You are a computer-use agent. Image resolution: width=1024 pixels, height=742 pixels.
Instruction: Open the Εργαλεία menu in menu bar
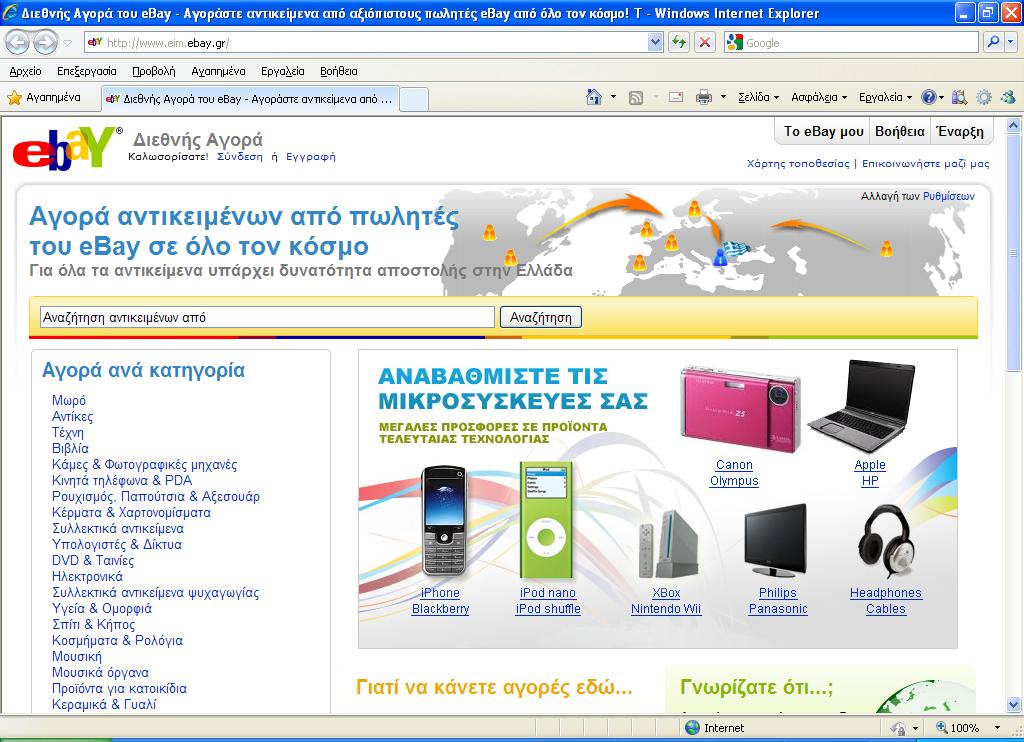283,71
